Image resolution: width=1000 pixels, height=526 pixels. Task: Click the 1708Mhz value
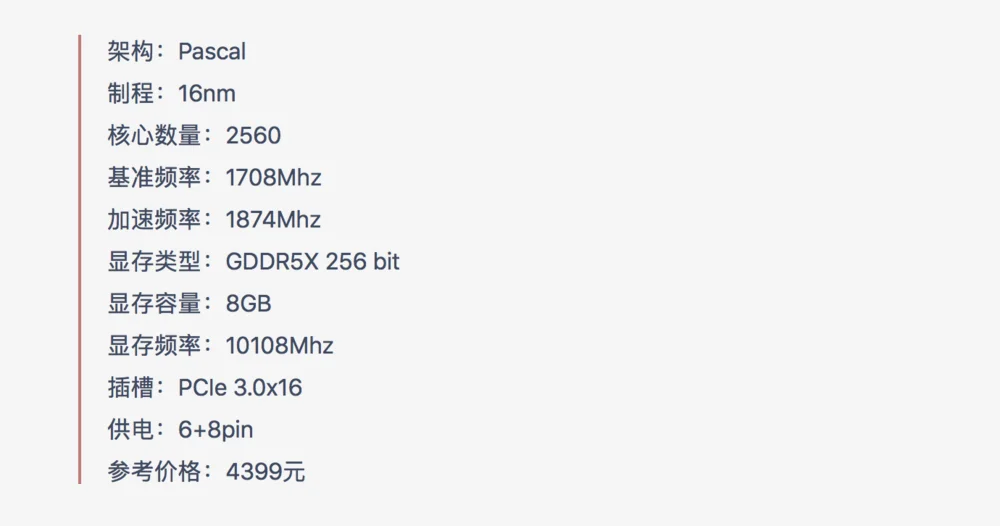[274, 178]
